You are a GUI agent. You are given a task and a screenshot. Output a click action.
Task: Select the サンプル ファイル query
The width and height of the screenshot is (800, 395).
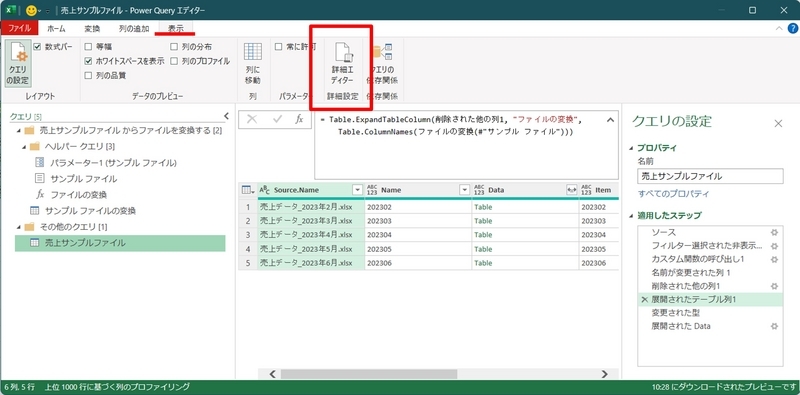pos(84,179)
